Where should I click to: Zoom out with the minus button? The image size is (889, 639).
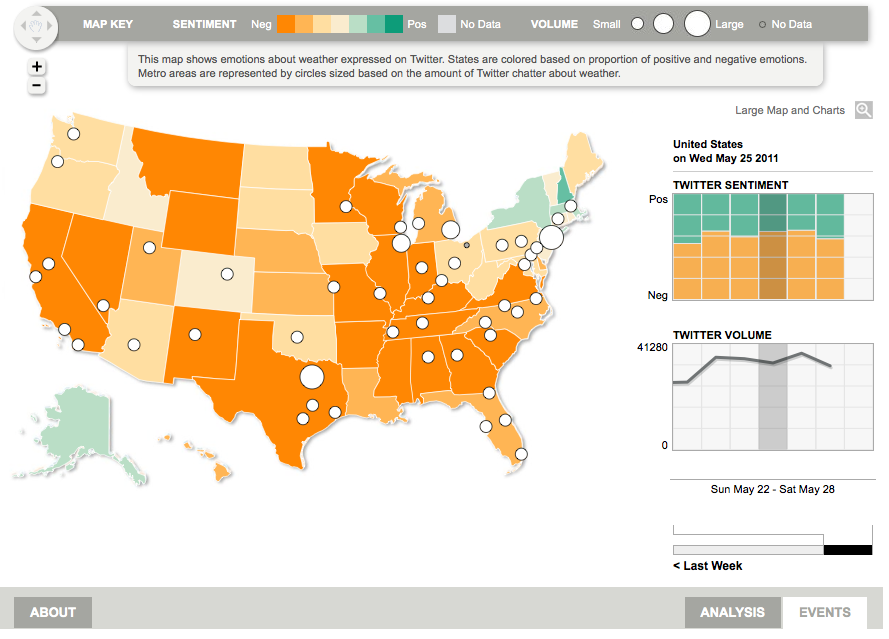[x=37, y=86]
